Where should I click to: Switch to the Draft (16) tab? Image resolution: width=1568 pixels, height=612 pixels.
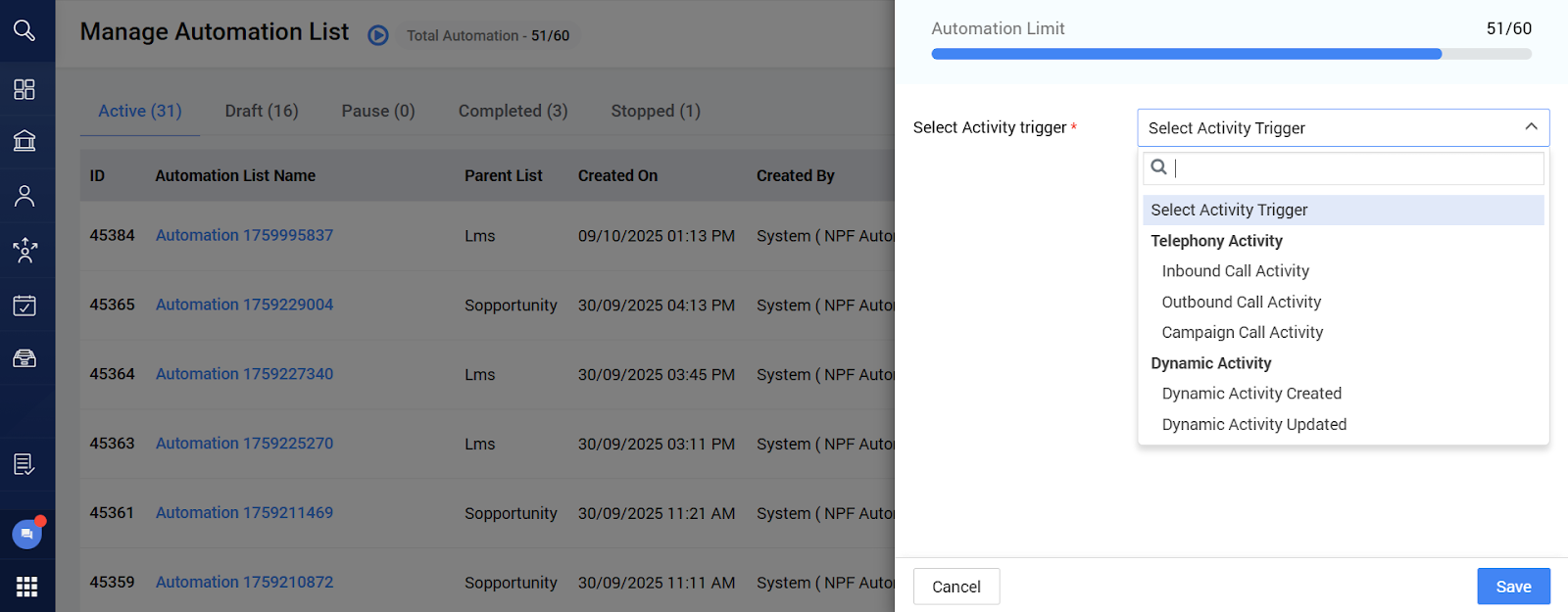point(262,111)
